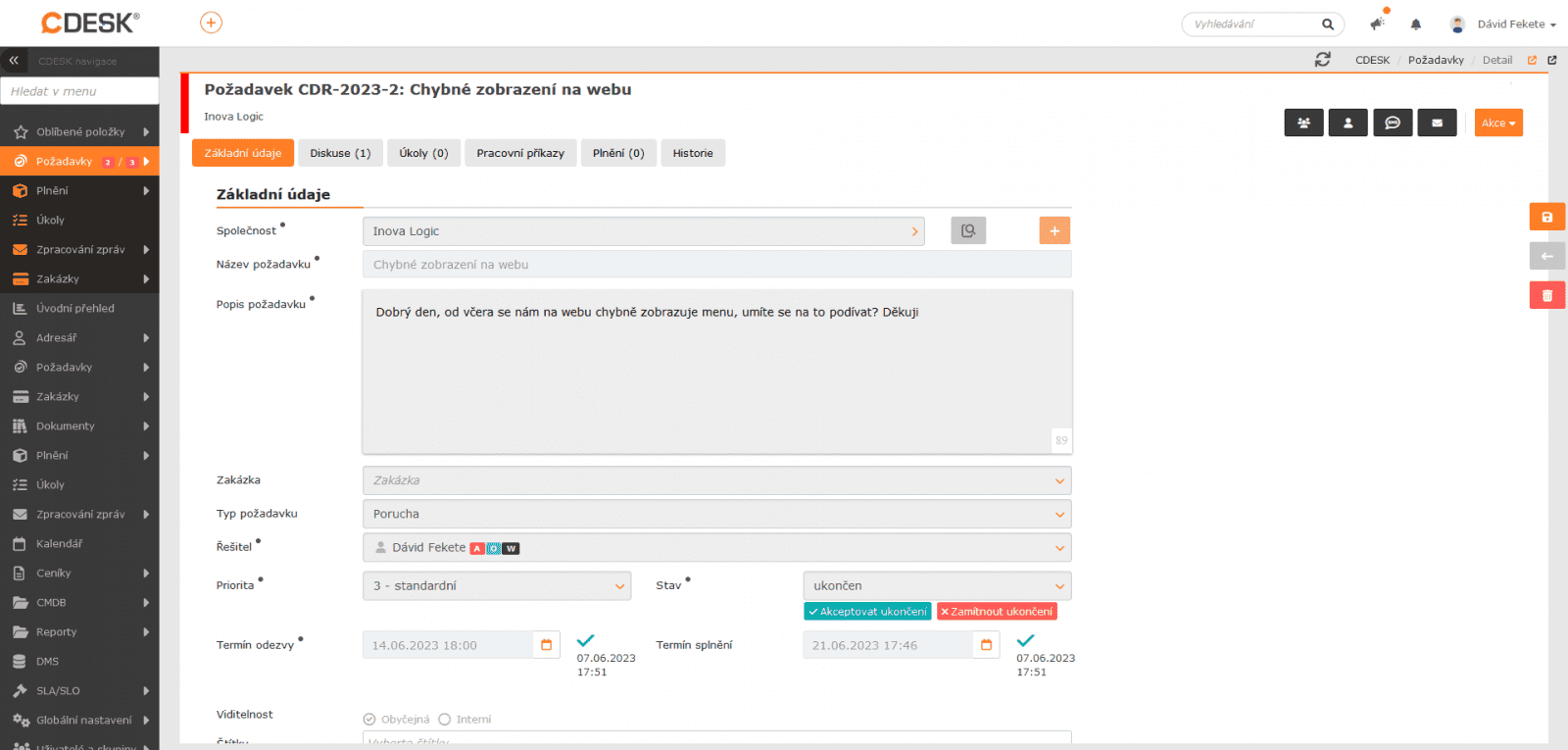Open CMDB in the sidebar
Image resolution: width=1568 pixels, height=750 pixels.
pyautogui.click(x=79, y=602)
